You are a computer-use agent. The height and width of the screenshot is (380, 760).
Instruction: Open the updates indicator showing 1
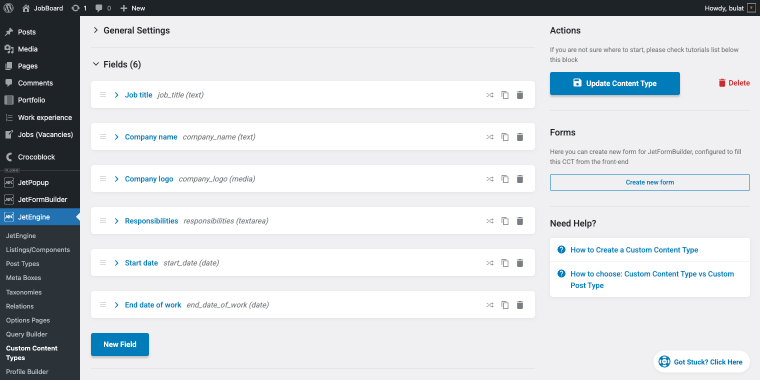(79, 8)
